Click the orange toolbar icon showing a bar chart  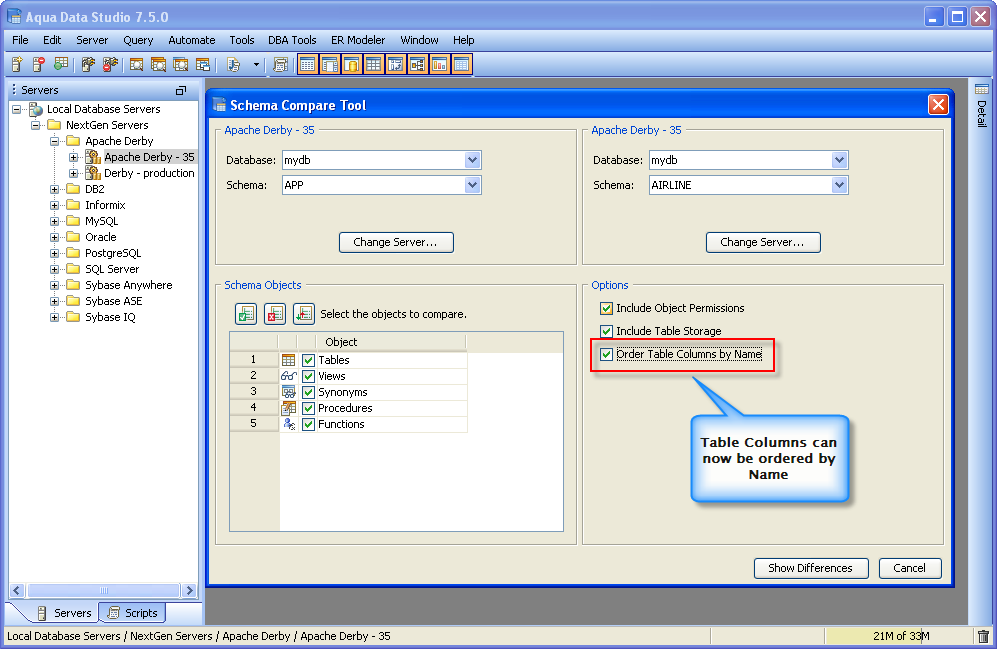439,64
